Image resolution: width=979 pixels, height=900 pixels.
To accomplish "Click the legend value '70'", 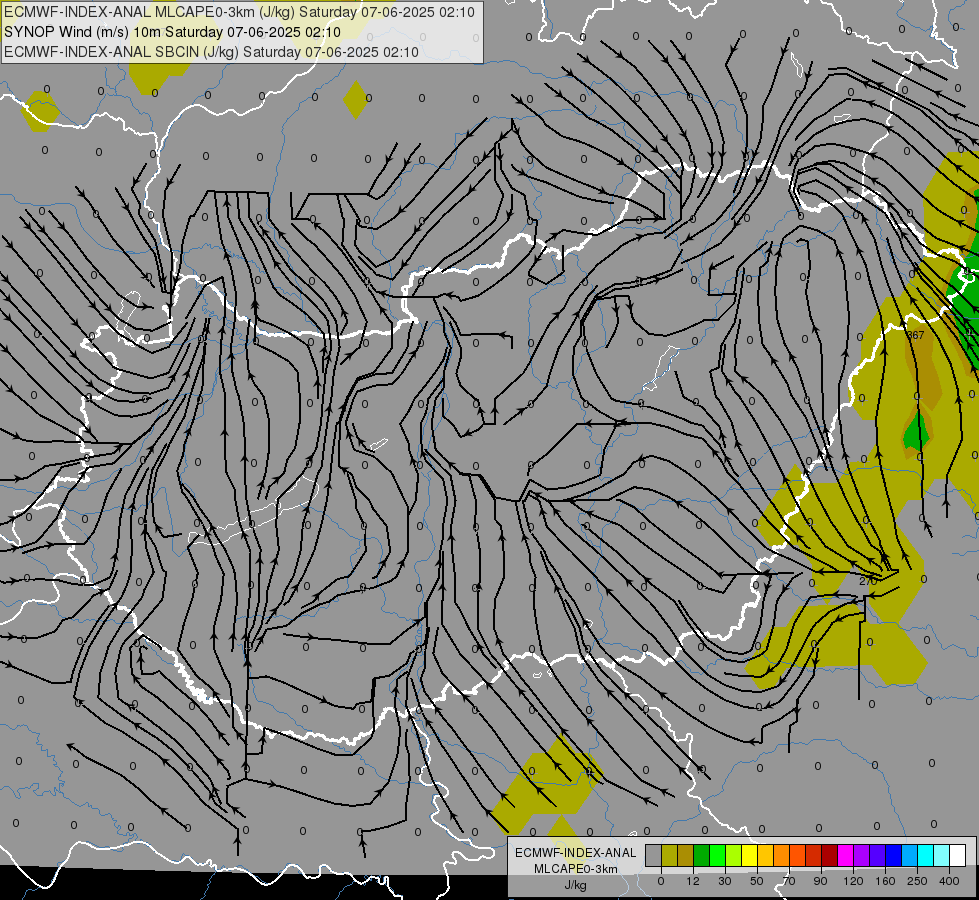I will (789, 881).
